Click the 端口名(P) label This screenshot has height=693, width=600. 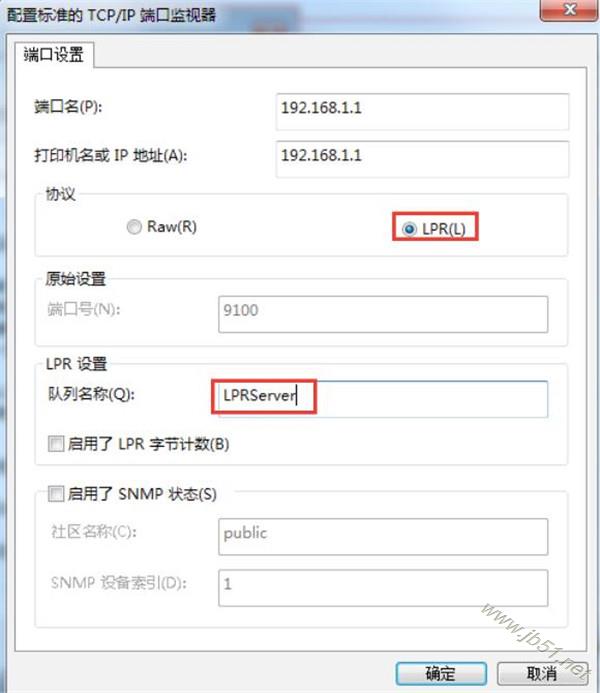point(68,107)
